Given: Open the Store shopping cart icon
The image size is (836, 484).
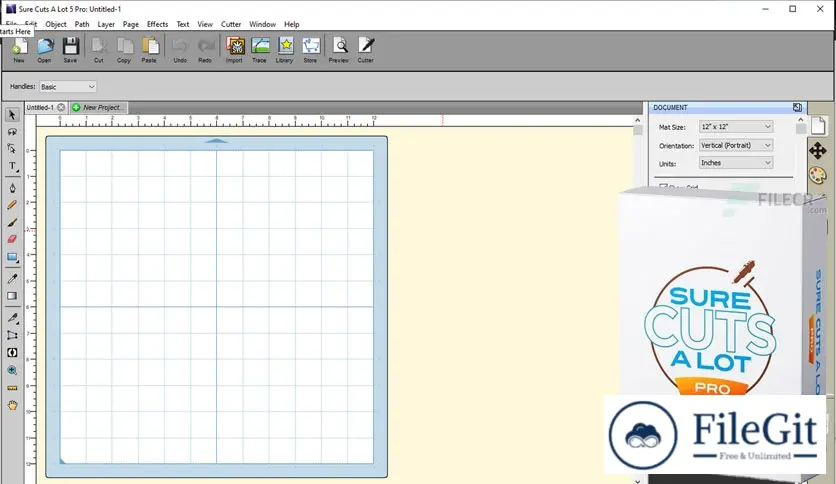Looking at the screenshot, I should click(311, 49).
